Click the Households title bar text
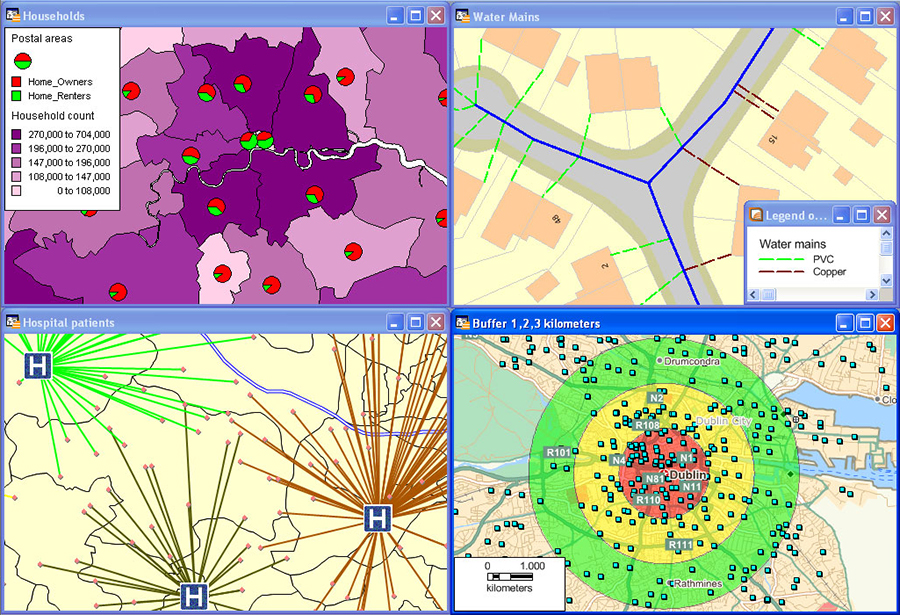The width and height of the screenshot is (900, 615). coord(53,16)
